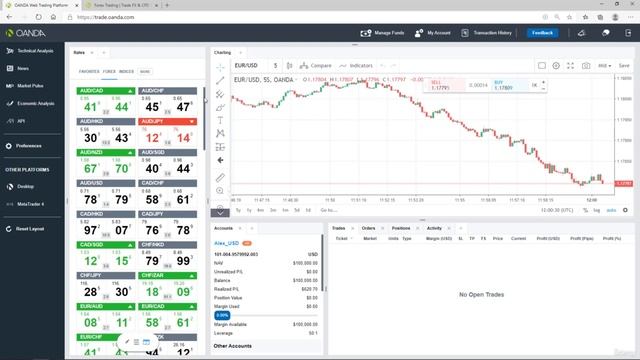Select the XABCD pattern tool

220,133
